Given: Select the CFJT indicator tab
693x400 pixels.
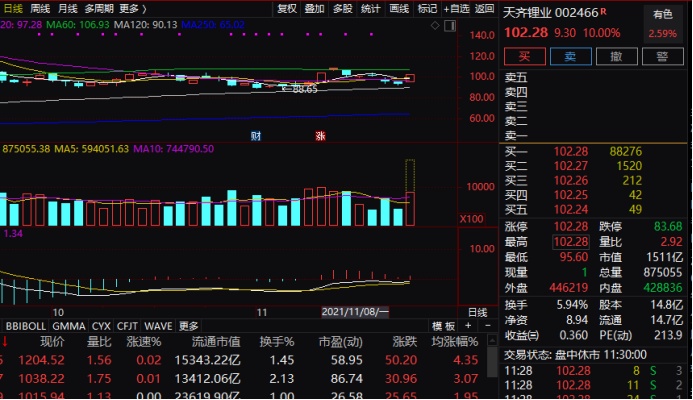Looking at the screenshot, I should coord(127,326).
